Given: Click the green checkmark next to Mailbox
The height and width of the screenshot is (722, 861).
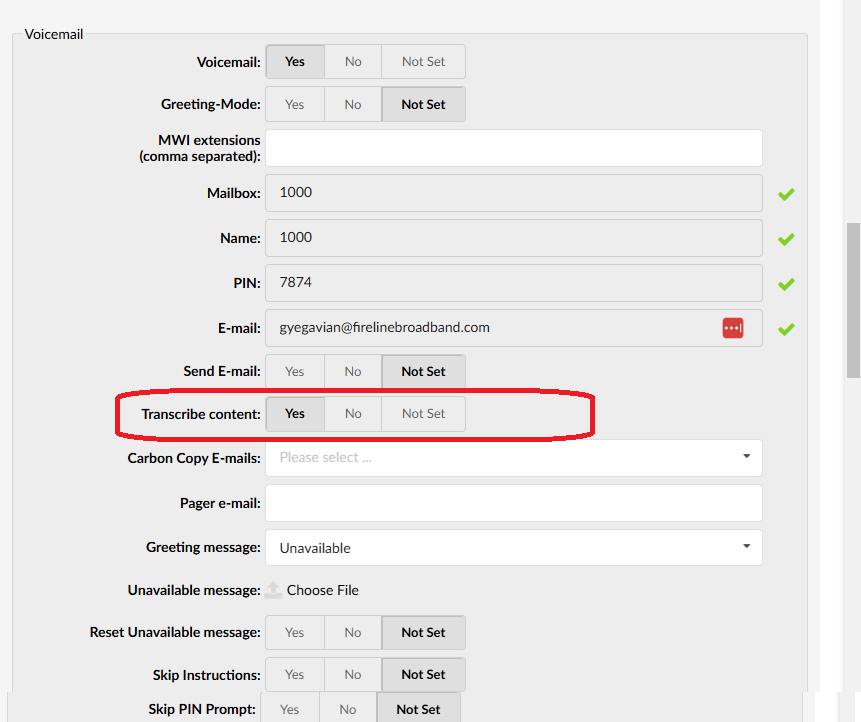Looking at the screenshot, I should pyautogui.click(x=786, y=194).
